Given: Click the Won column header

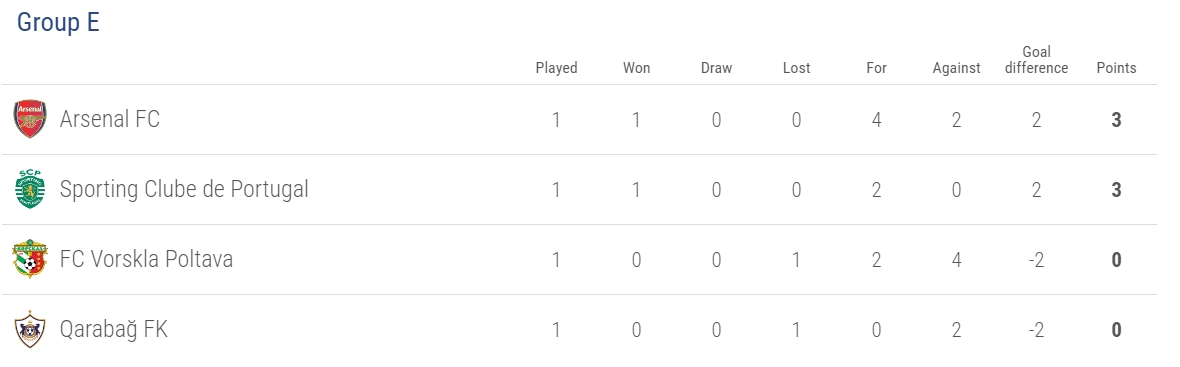Looking at the screenshot, I should coord(636,68).
